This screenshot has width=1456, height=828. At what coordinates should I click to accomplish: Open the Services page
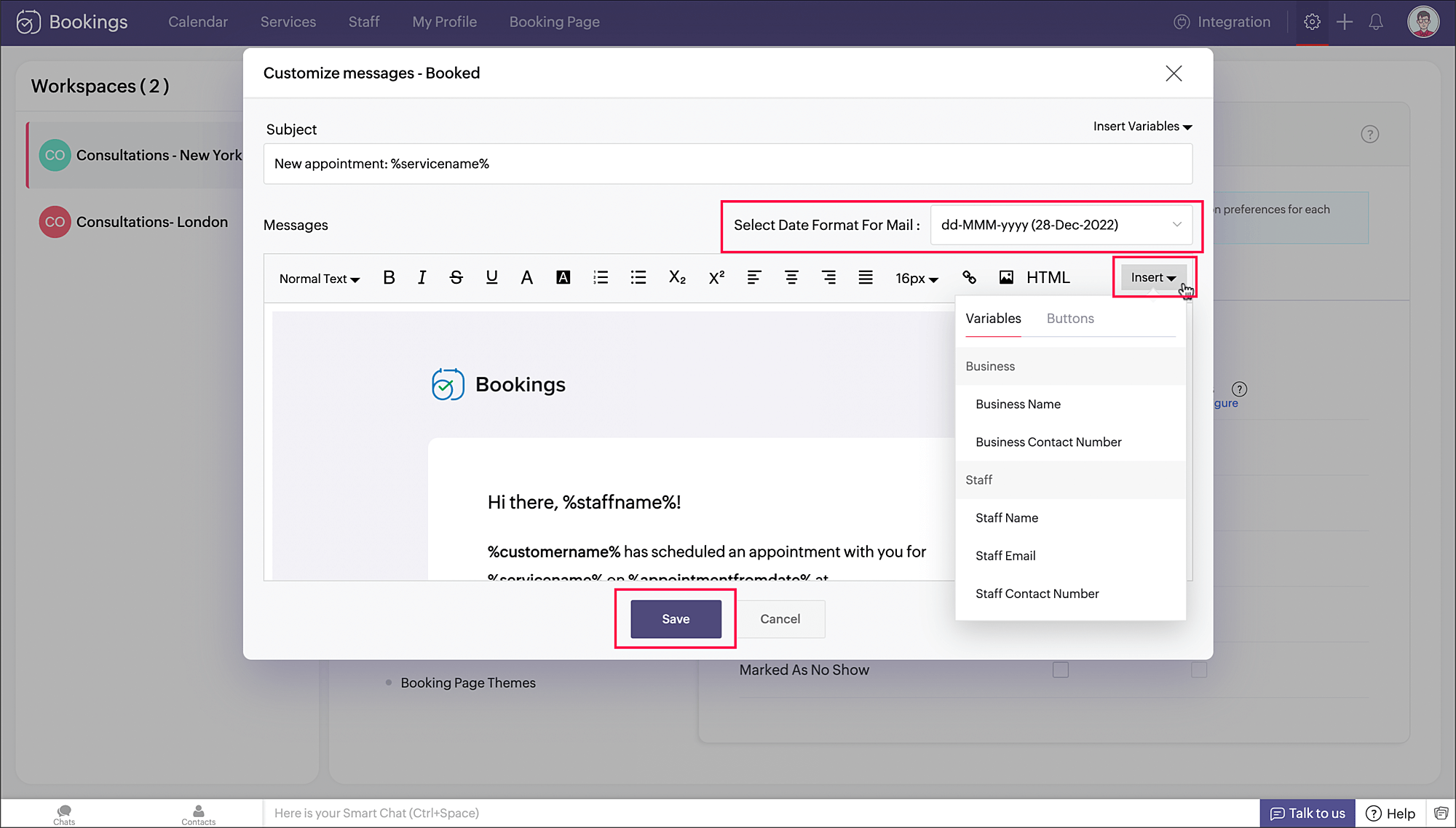click(288, 22)
